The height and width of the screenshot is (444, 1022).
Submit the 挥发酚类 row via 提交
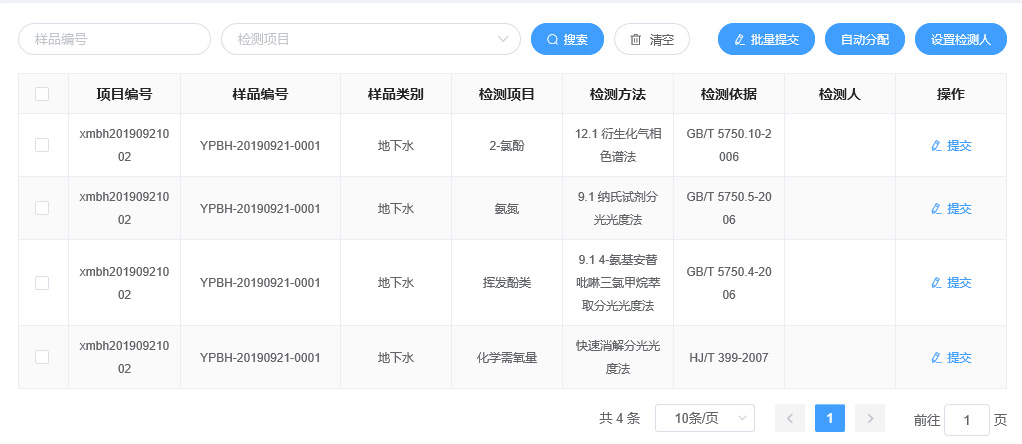(951, 283)
